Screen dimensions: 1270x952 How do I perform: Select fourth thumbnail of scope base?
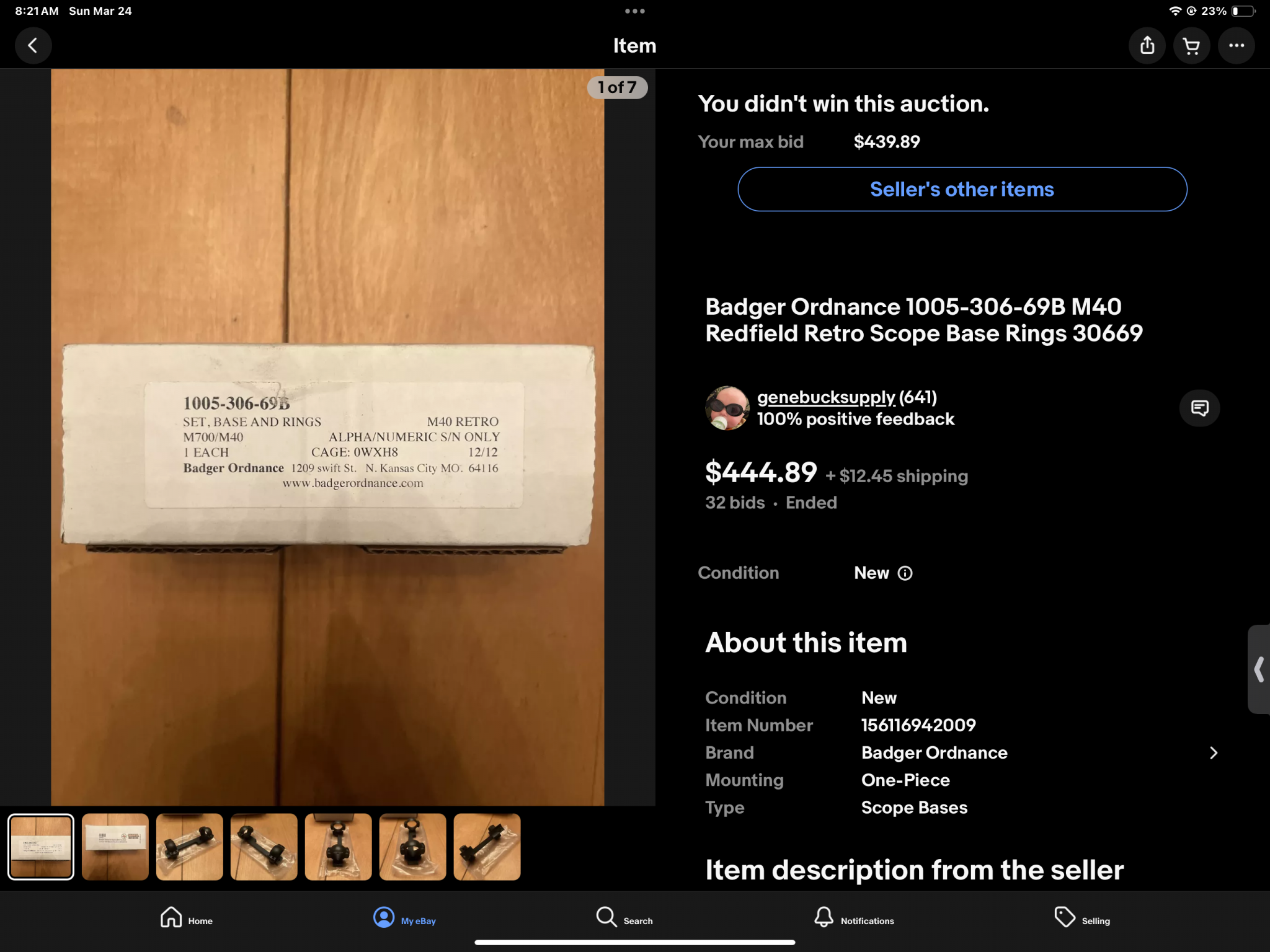click(x=264, y=847)
